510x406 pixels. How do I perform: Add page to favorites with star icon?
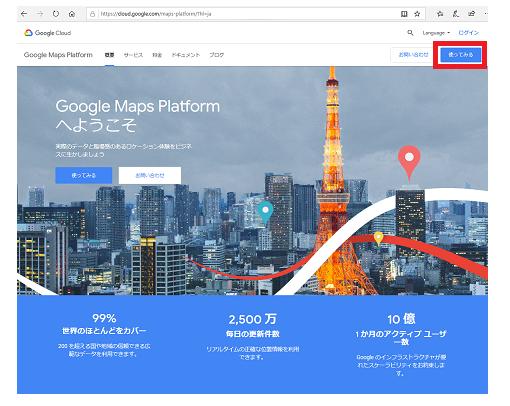coord(417,14)
